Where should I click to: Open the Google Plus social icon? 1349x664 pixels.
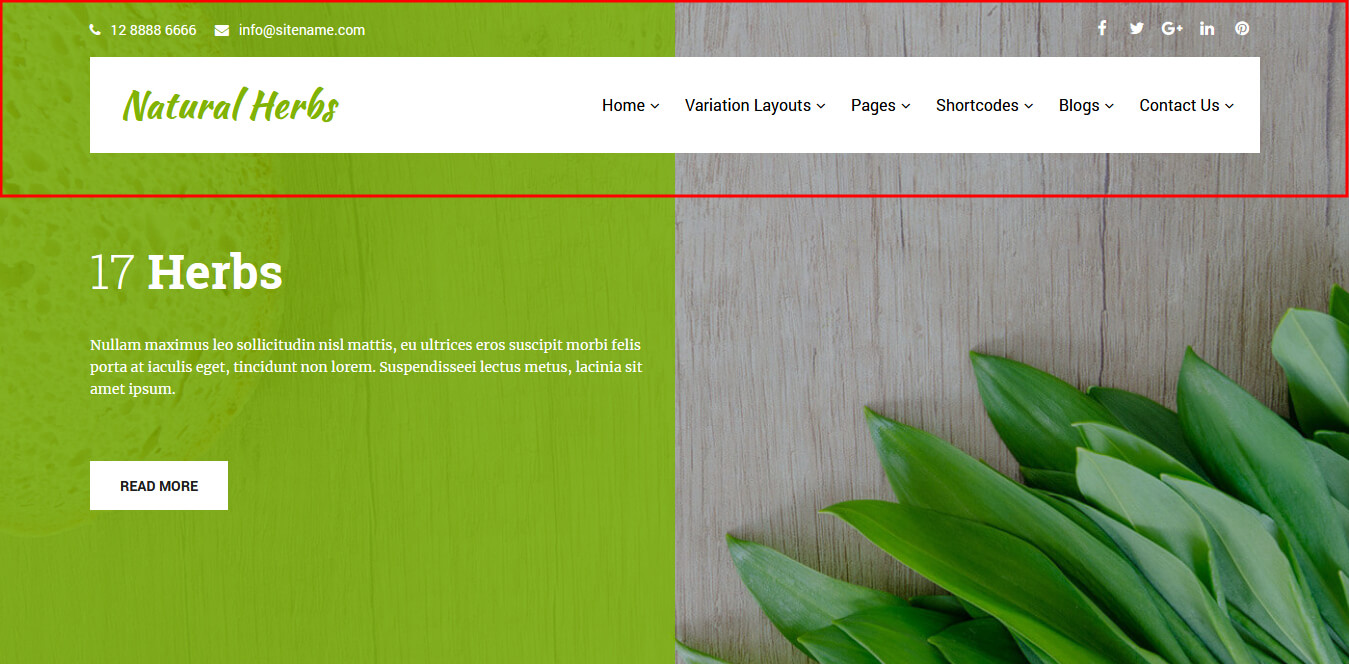point(1172,28)
